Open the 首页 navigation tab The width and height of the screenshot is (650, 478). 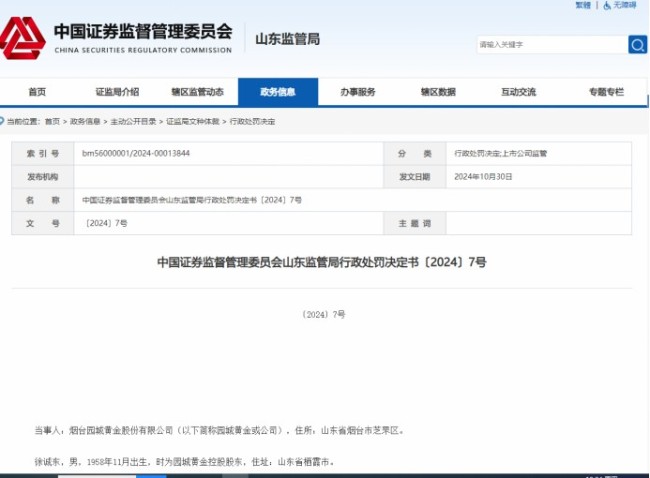(x=37, y=92)
